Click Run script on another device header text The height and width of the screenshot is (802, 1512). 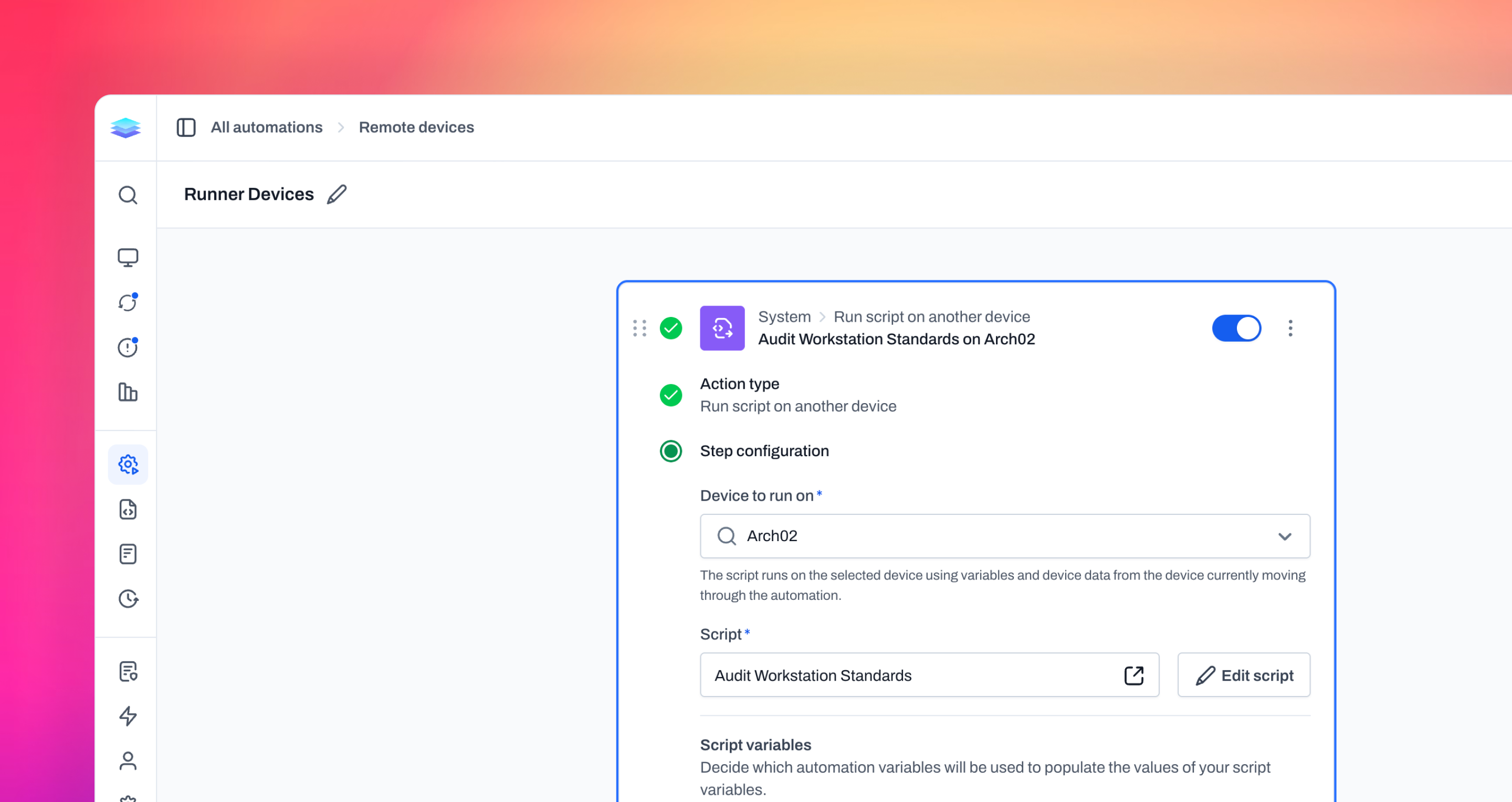click(x=931, y=317)
